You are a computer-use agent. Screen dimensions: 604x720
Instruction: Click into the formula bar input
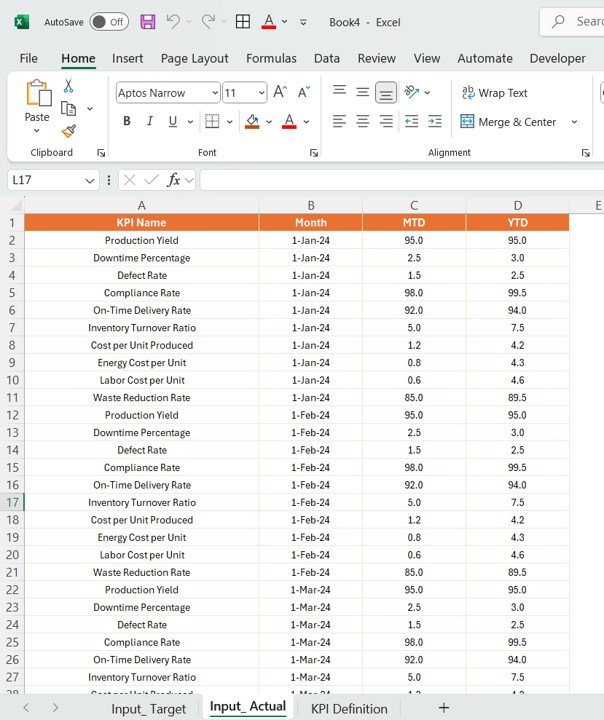coord(402,180)
